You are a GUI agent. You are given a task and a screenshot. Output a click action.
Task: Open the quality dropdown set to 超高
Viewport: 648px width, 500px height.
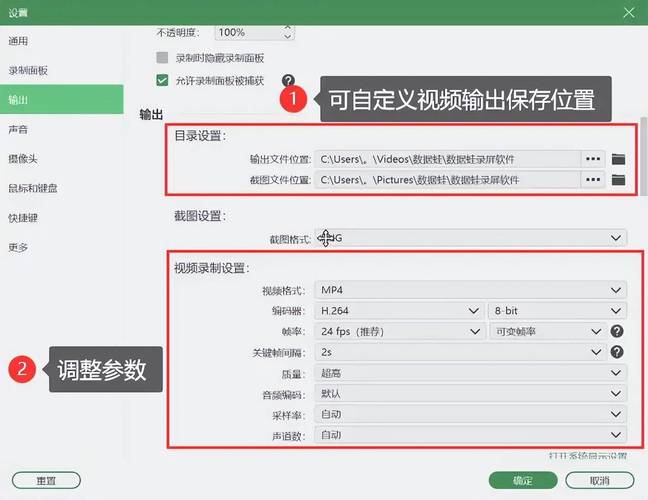[471, 373]
